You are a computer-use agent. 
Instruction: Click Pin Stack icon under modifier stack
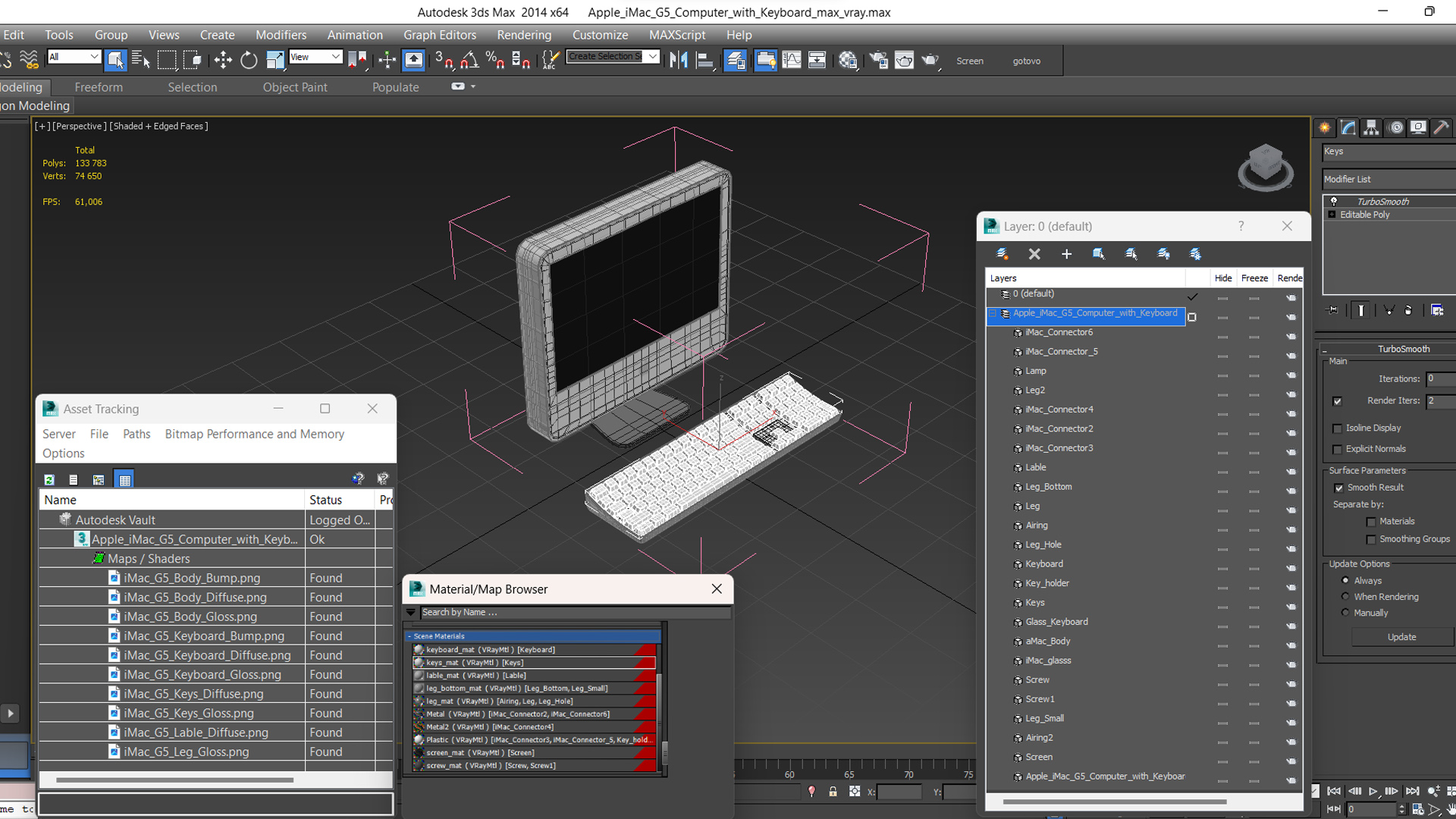click(x=1332, y=309)
